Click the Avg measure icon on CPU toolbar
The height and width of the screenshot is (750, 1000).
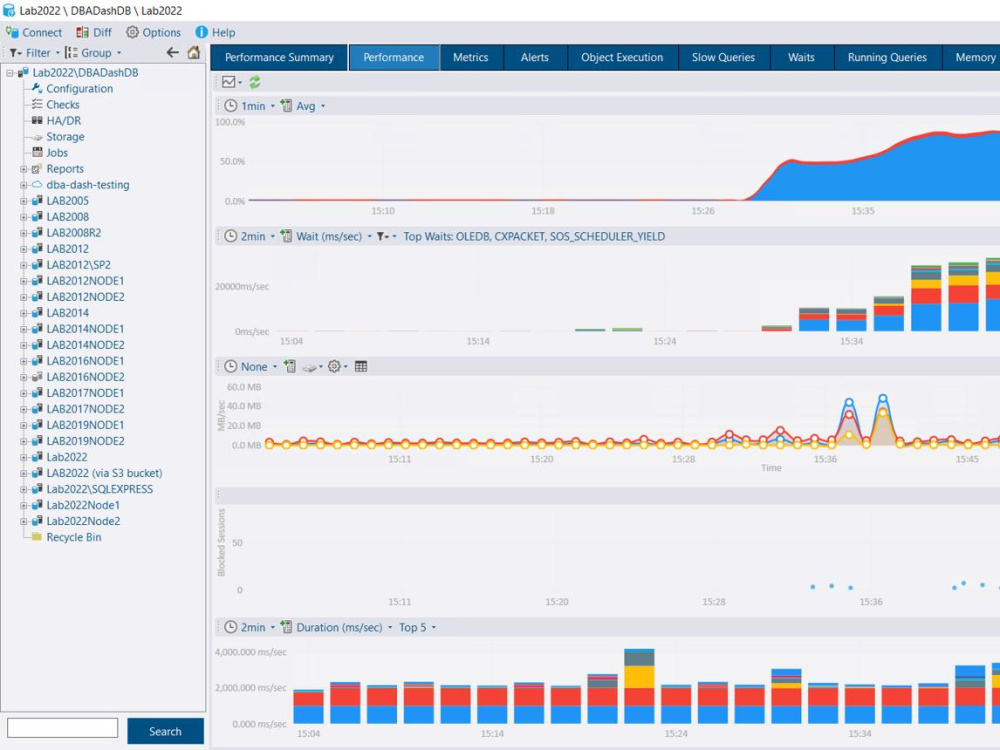(286, 106)
